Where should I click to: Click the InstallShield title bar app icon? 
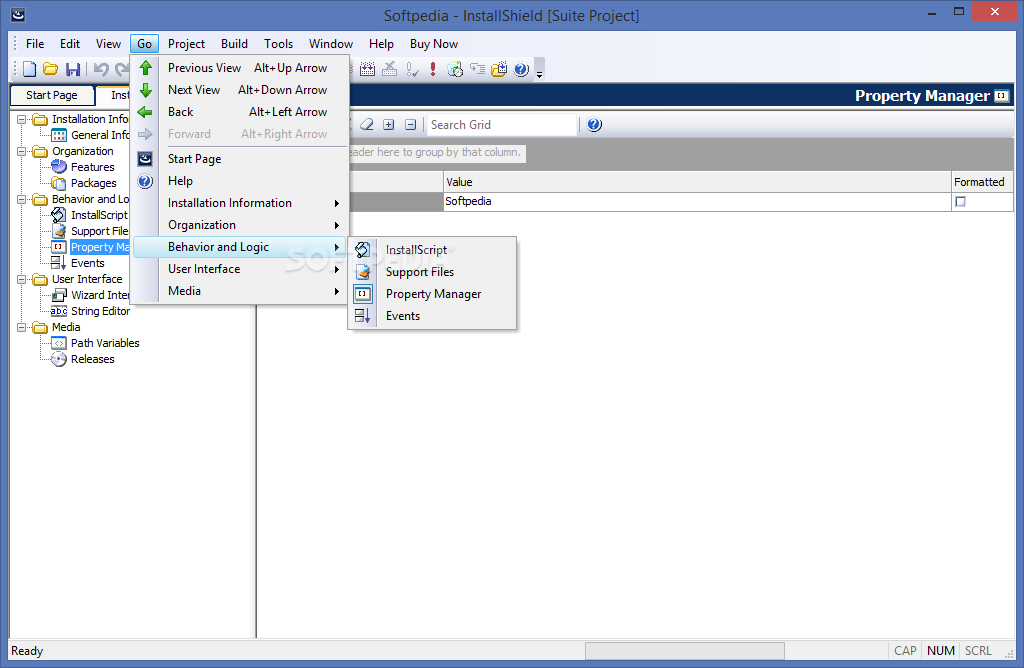click(x=18, y=14)
